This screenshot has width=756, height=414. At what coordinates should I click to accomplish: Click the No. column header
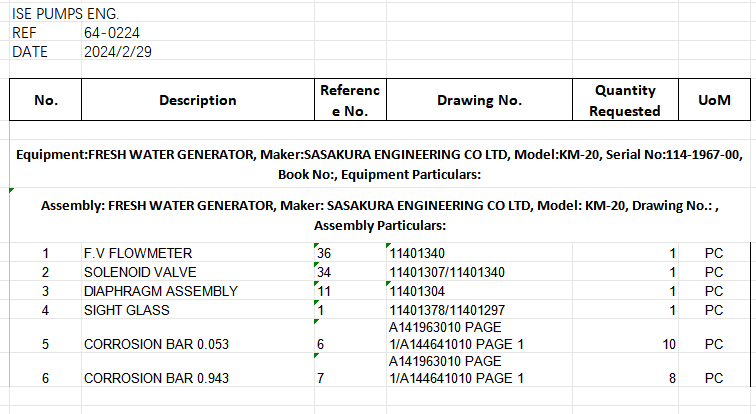coord(46,100)
